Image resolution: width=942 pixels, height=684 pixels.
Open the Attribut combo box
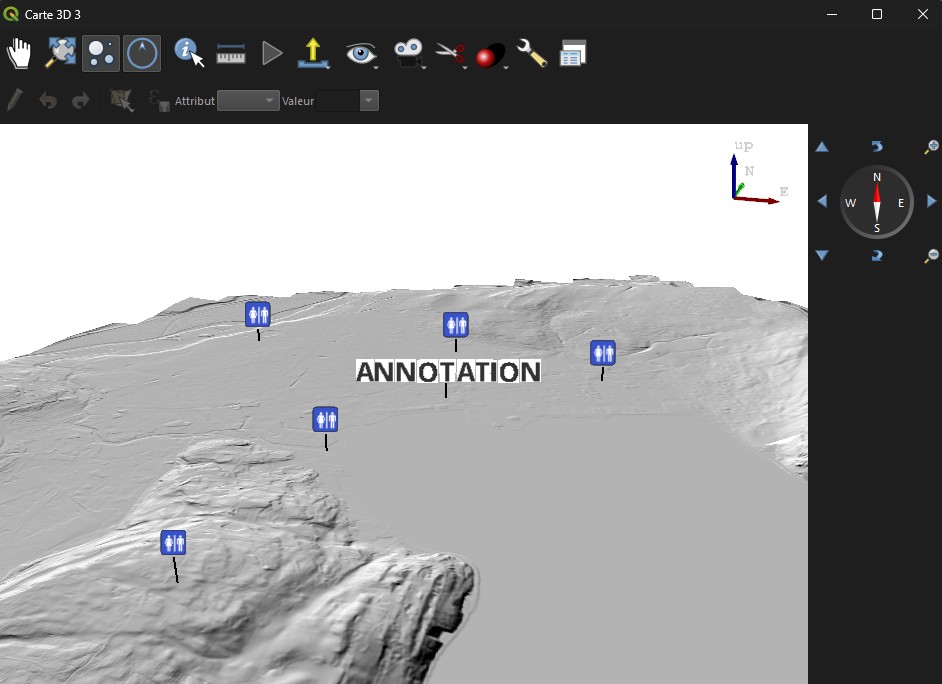[248, 100]
